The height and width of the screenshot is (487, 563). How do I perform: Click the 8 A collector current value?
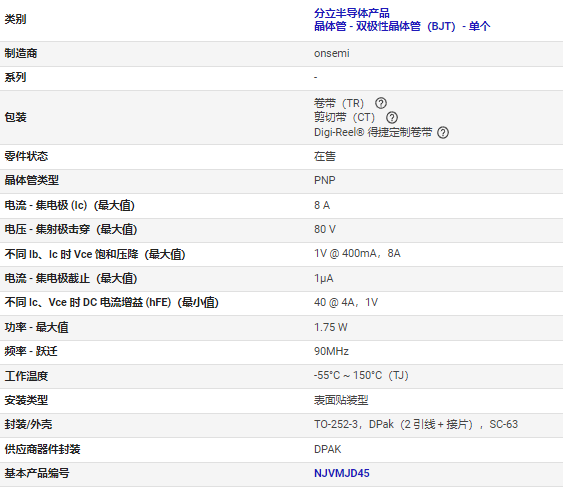click(x=322, y=205)
